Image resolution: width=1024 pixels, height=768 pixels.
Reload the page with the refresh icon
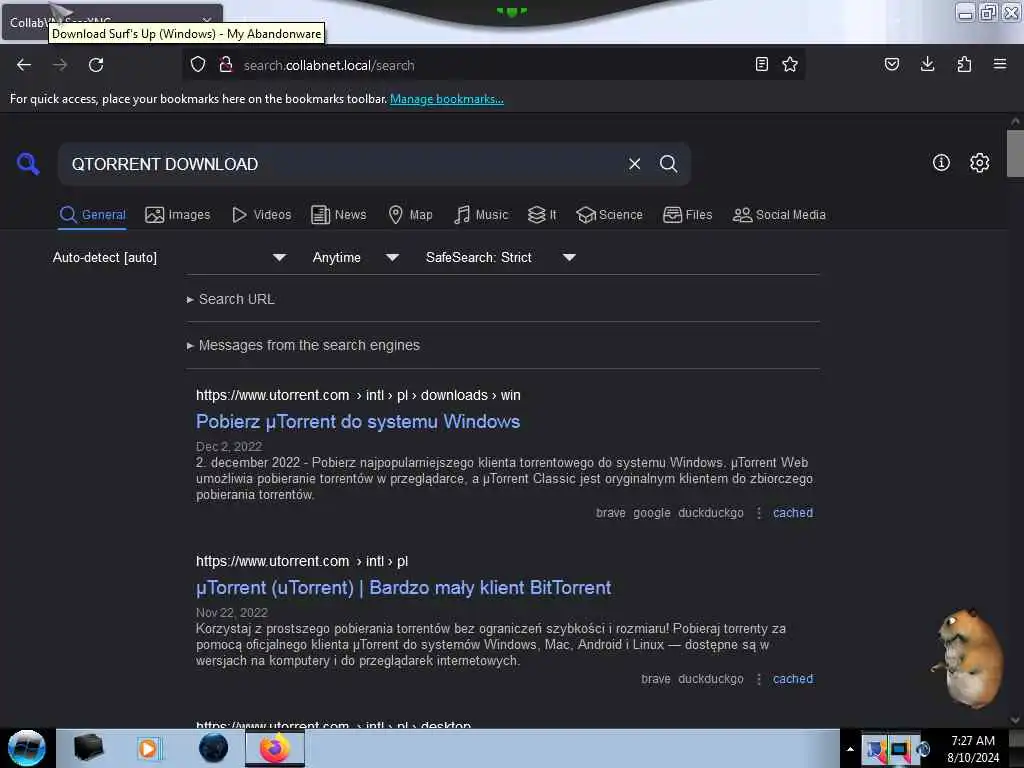click(96, 65)
